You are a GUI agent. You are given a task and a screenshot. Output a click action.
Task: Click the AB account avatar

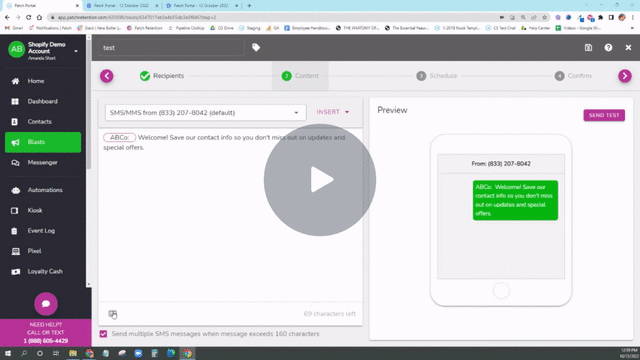pyautogui.click(x=16, y=49)
